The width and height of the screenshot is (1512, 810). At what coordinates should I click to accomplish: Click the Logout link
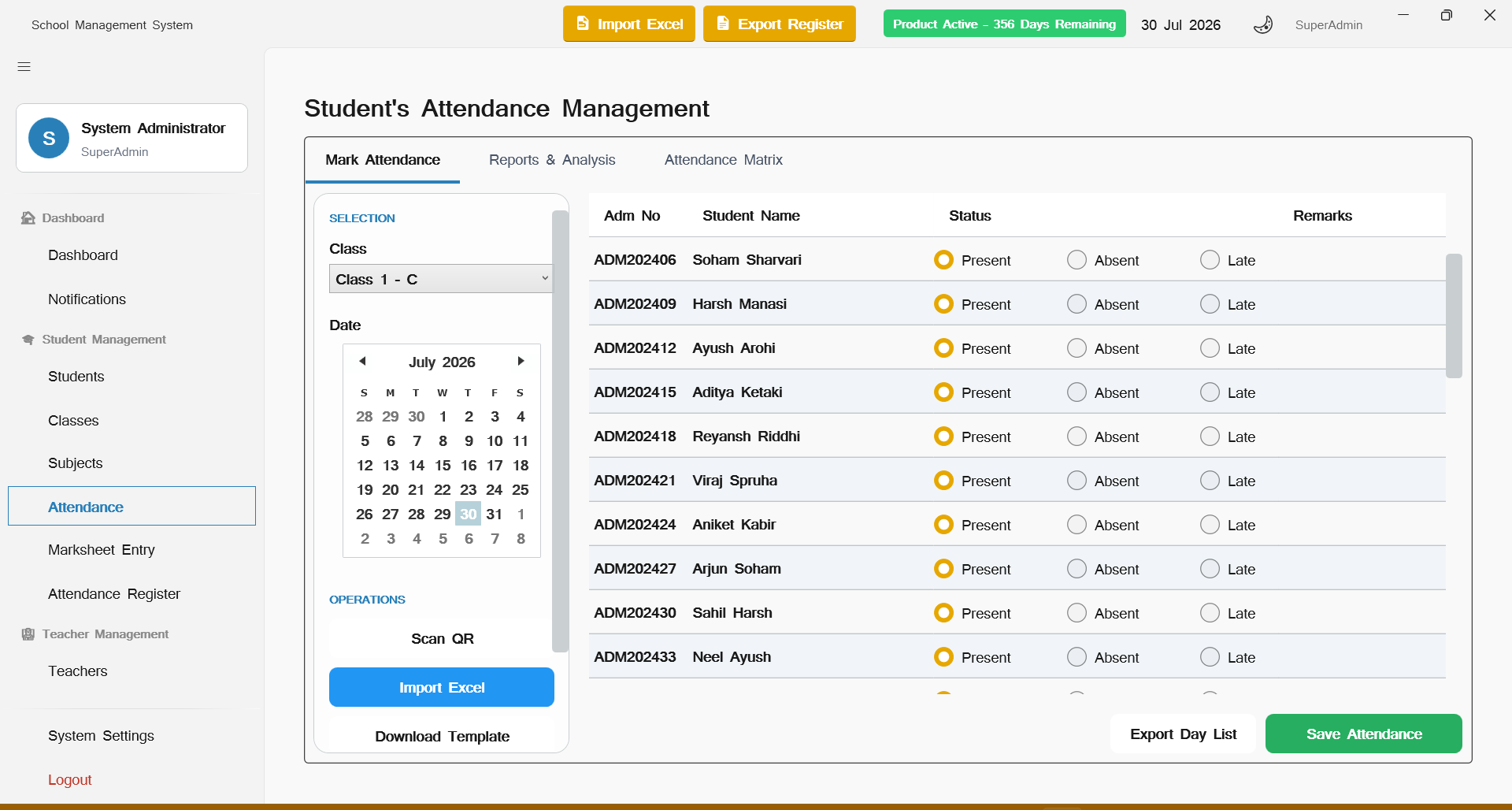click(69, 780)
